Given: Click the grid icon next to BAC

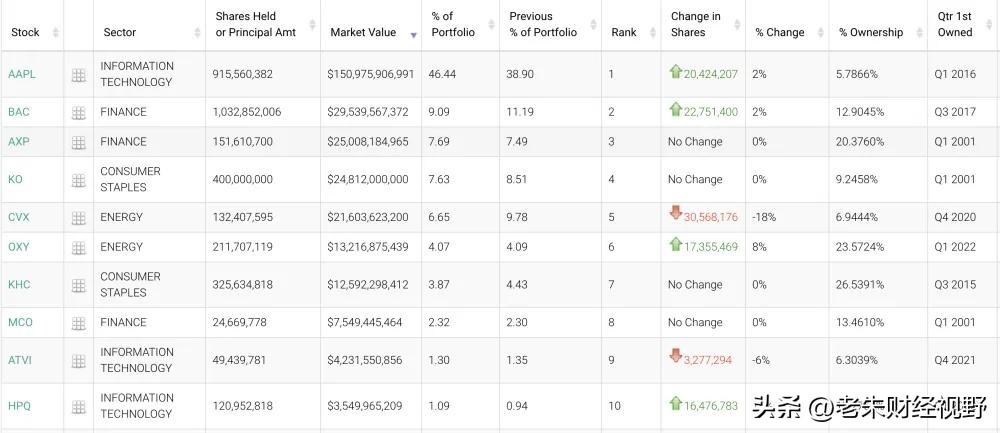Looking at the screenshot, I should click(78, 113).
